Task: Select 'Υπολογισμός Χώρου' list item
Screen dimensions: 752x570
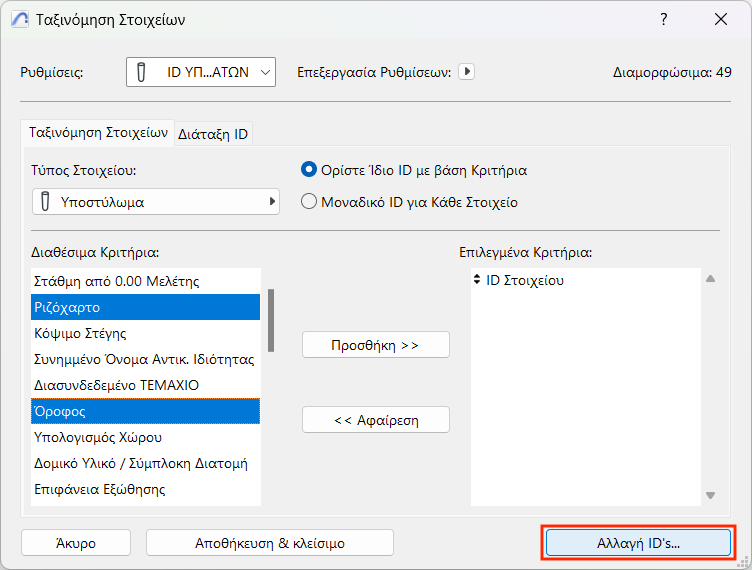Action: (x=98, y=437)
